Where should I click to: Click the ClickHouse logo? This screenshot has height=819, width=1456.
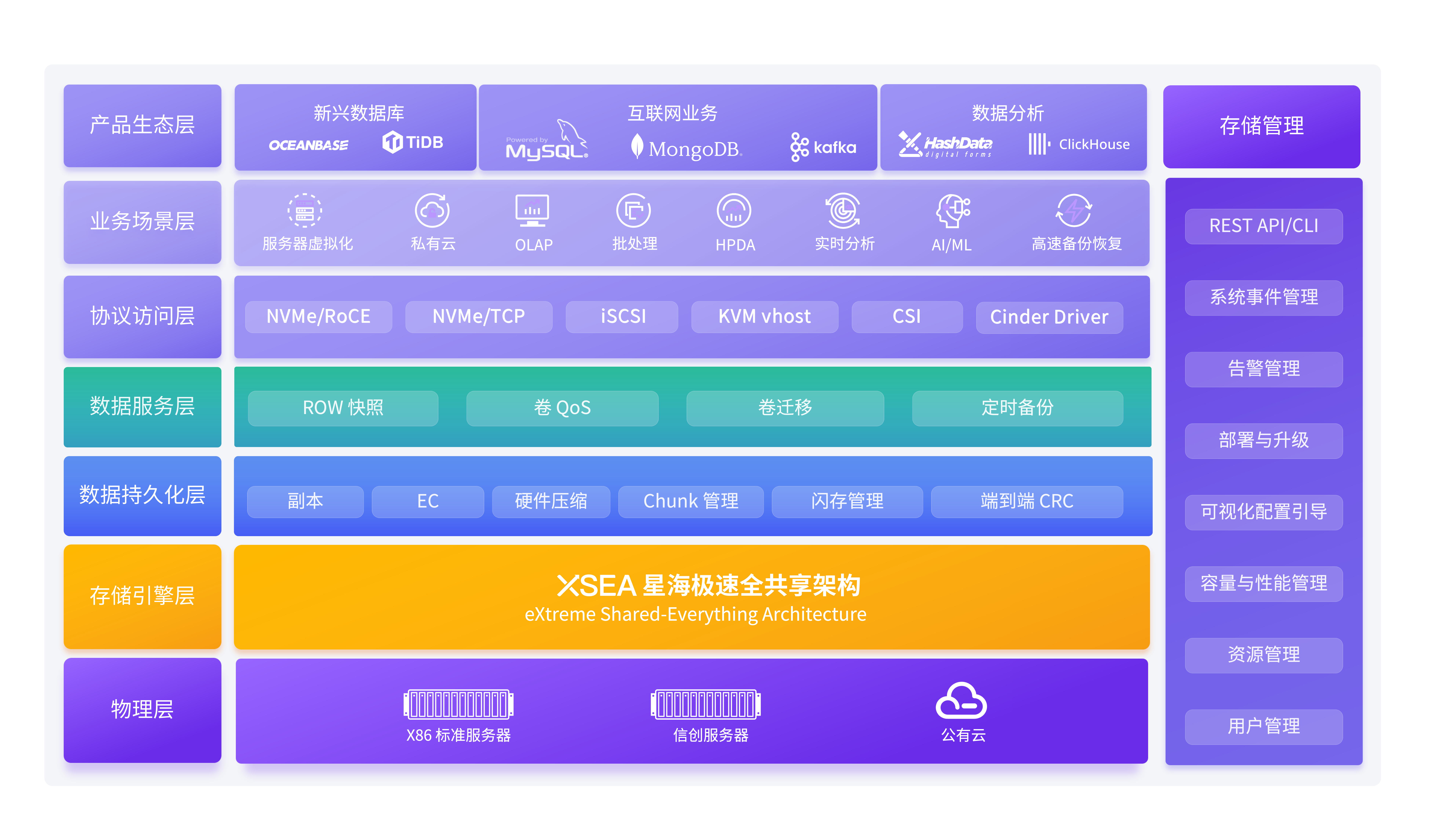point(1079,144)
